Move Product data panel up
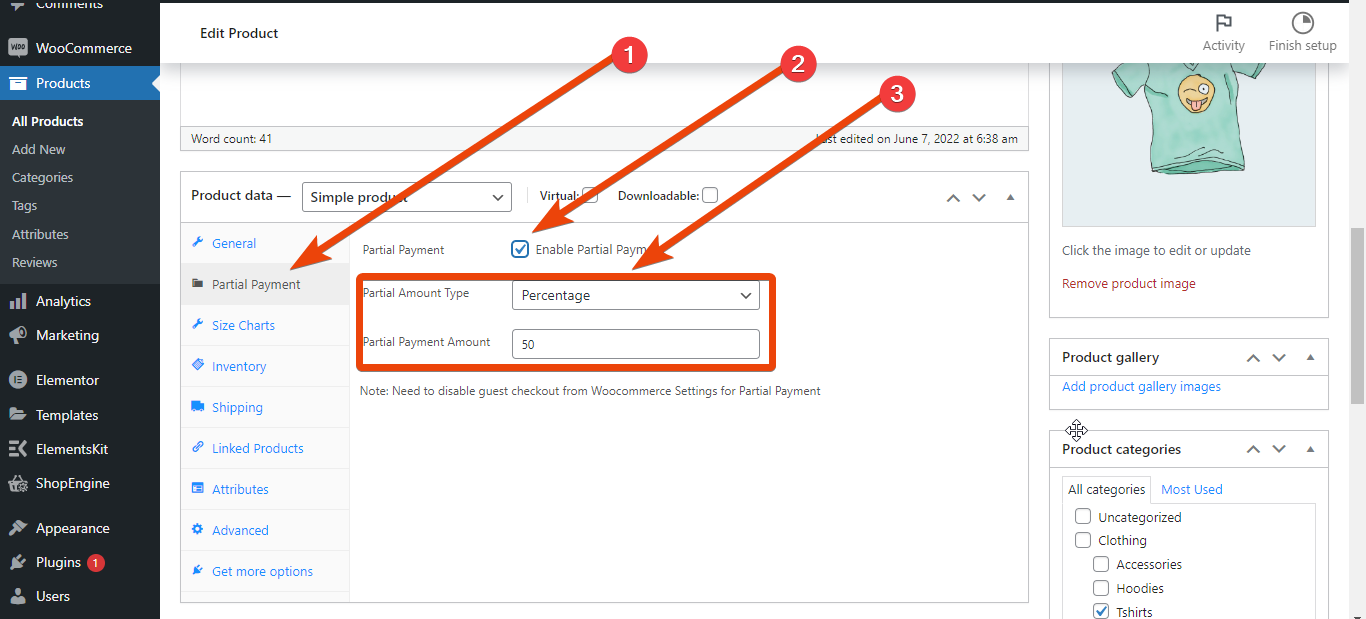Viewport: 1366px width, 619px height. pos(954,197)
